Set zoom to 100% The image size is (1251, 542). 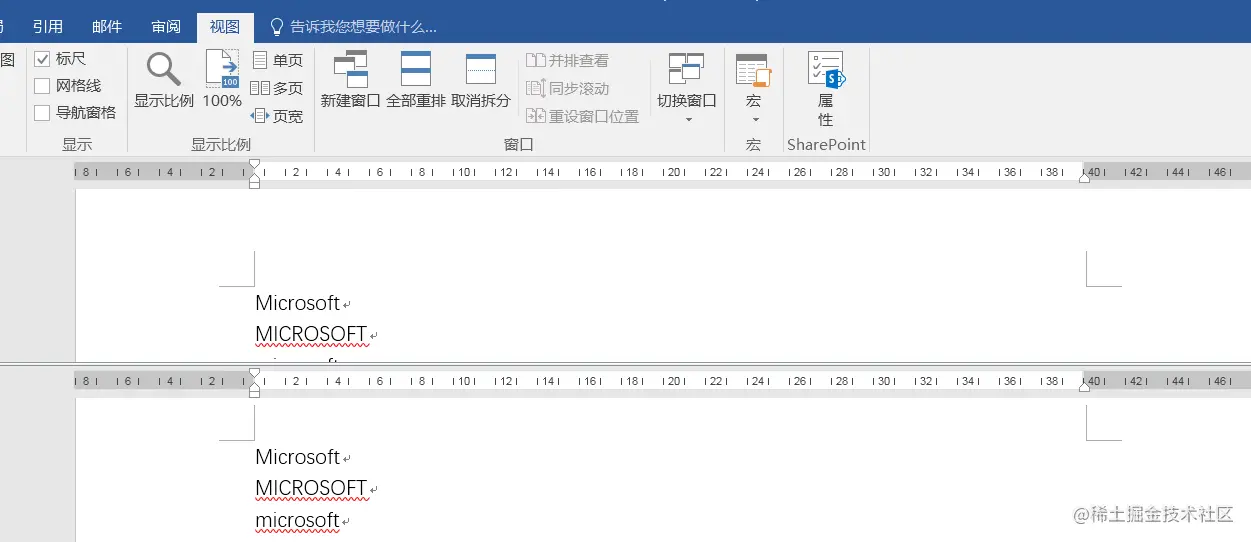coord(222,80)
